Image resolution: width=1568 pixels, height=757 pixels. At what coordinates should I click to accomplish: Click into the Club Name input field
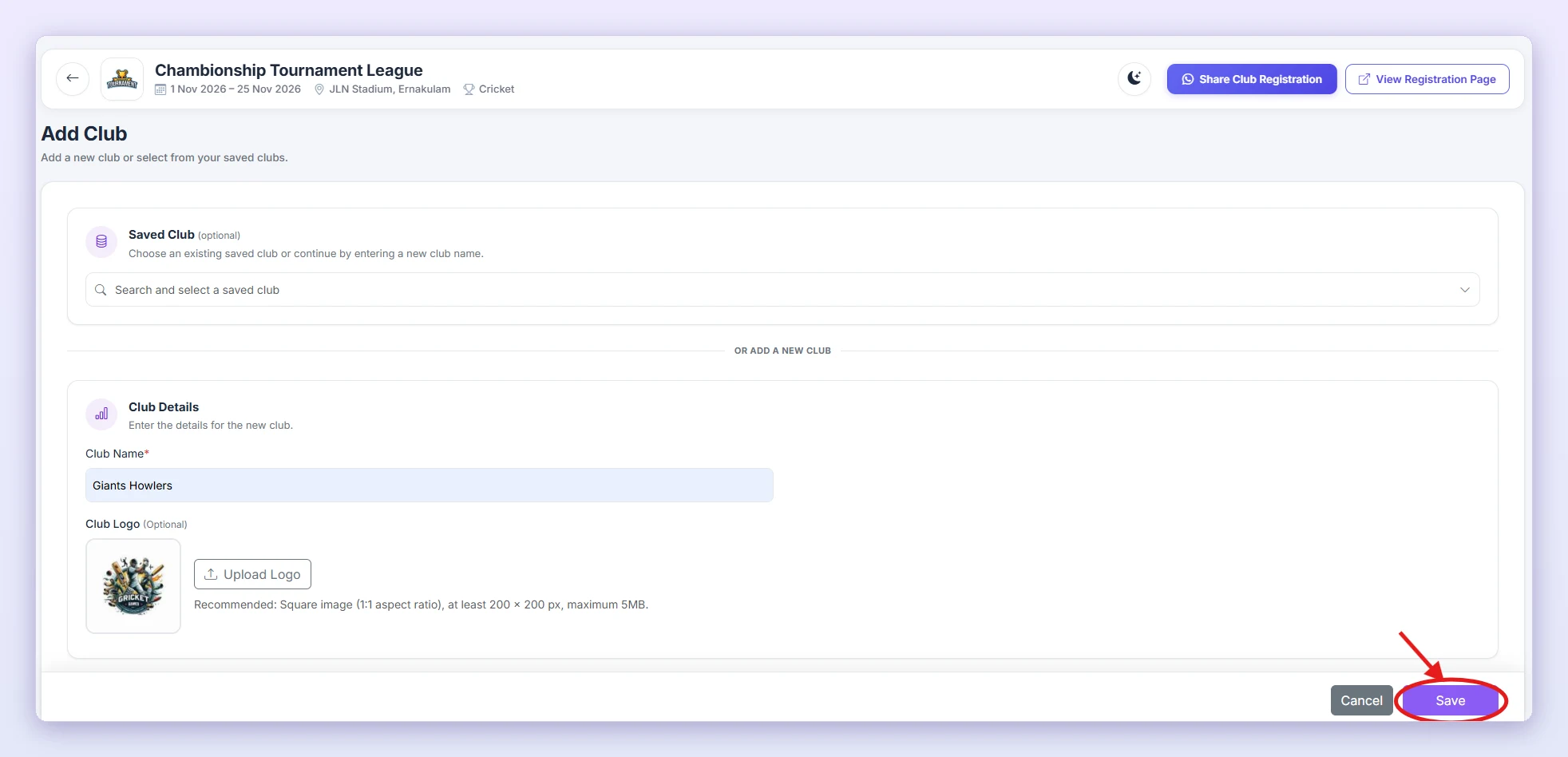pos(430,486)
